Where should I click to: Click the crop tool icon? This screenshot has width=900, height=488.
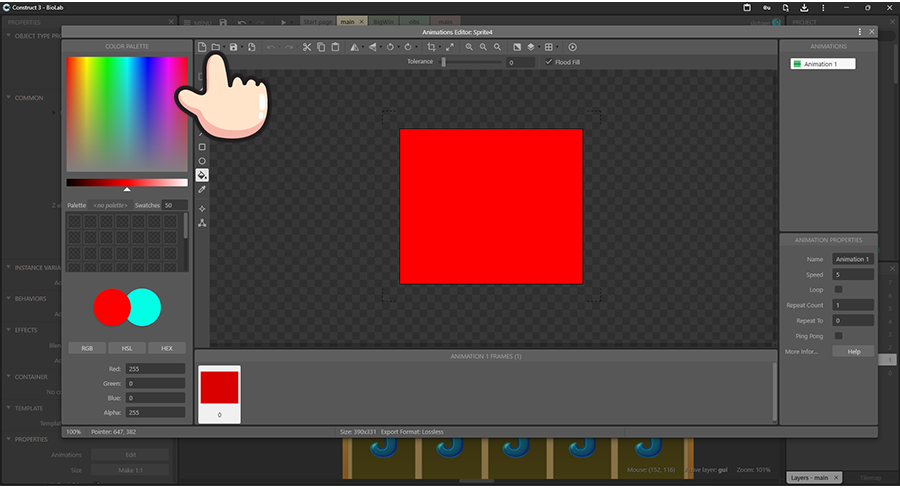pos(431,47)
